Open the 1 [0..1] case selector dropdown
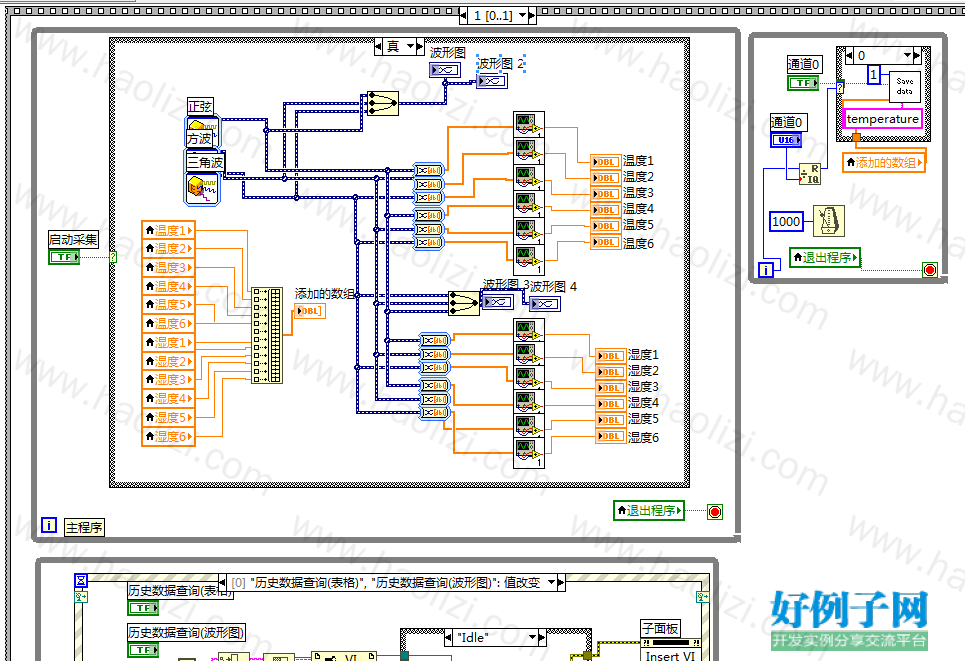The height and width of the screenshot is (661, 965). pos(523,15)
